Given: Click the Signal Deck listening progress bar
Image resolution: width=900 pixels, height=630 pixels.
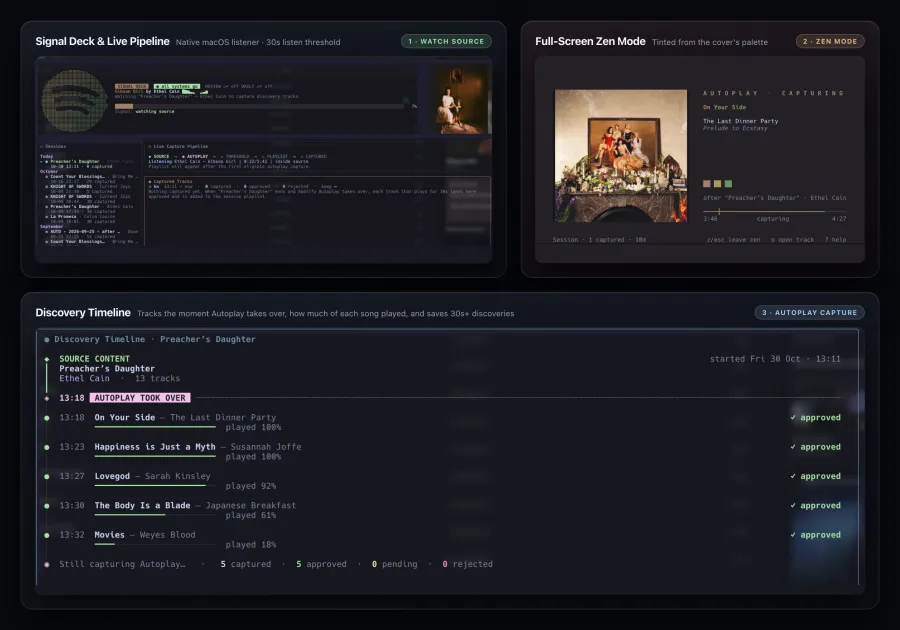Looking at the screenshot, I should [x=259, y=106].
